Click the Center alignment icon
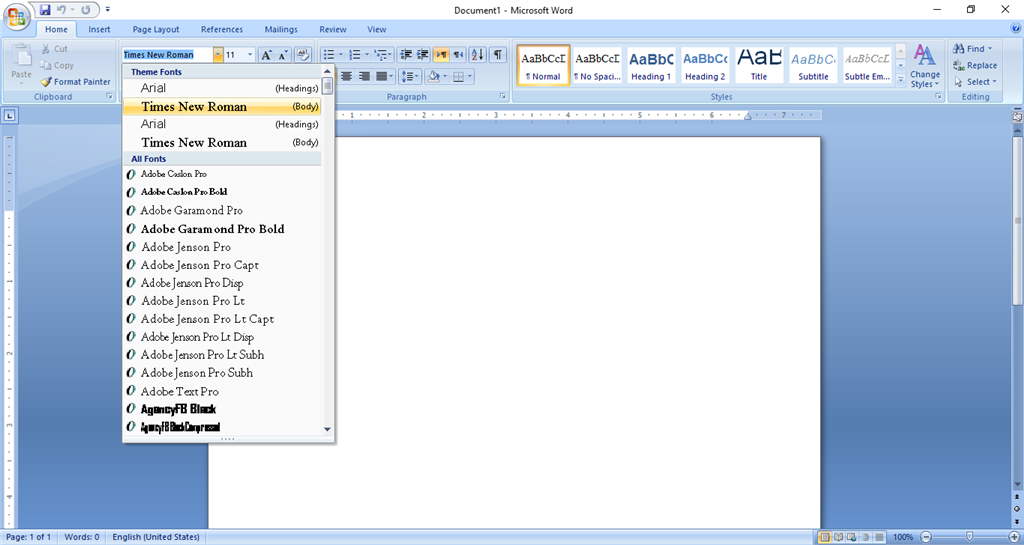Viewport: 1024px width, 545px height. (347, 76)
